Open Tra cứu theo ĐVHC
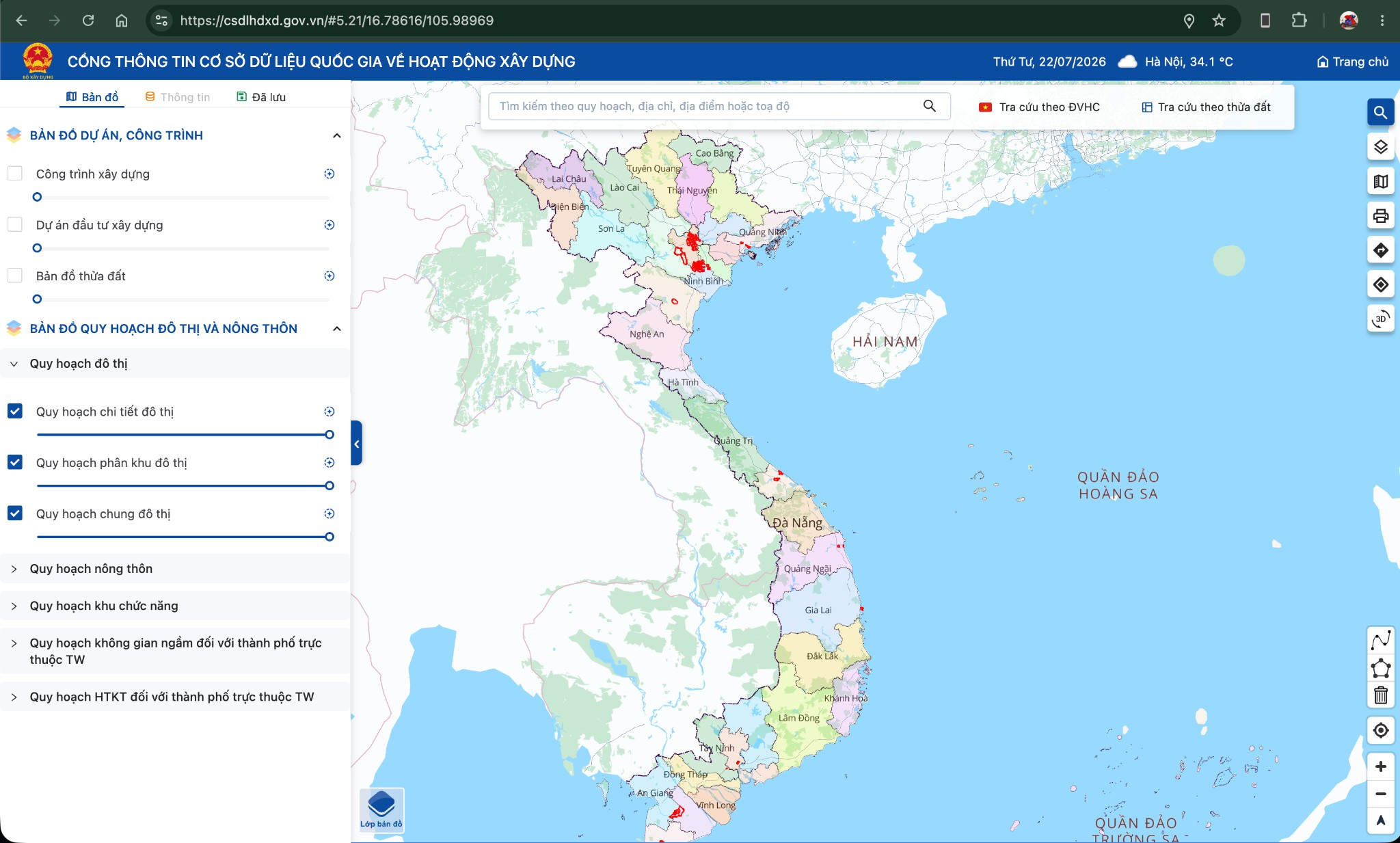Screen dimensions: 1400x843 tap(1039, 107)
